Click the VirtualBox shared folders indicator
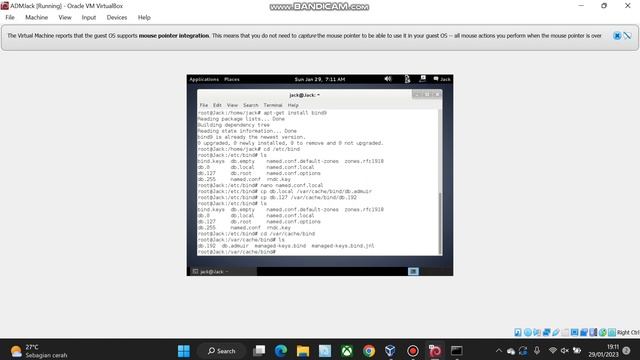 (x=565, y=333)
